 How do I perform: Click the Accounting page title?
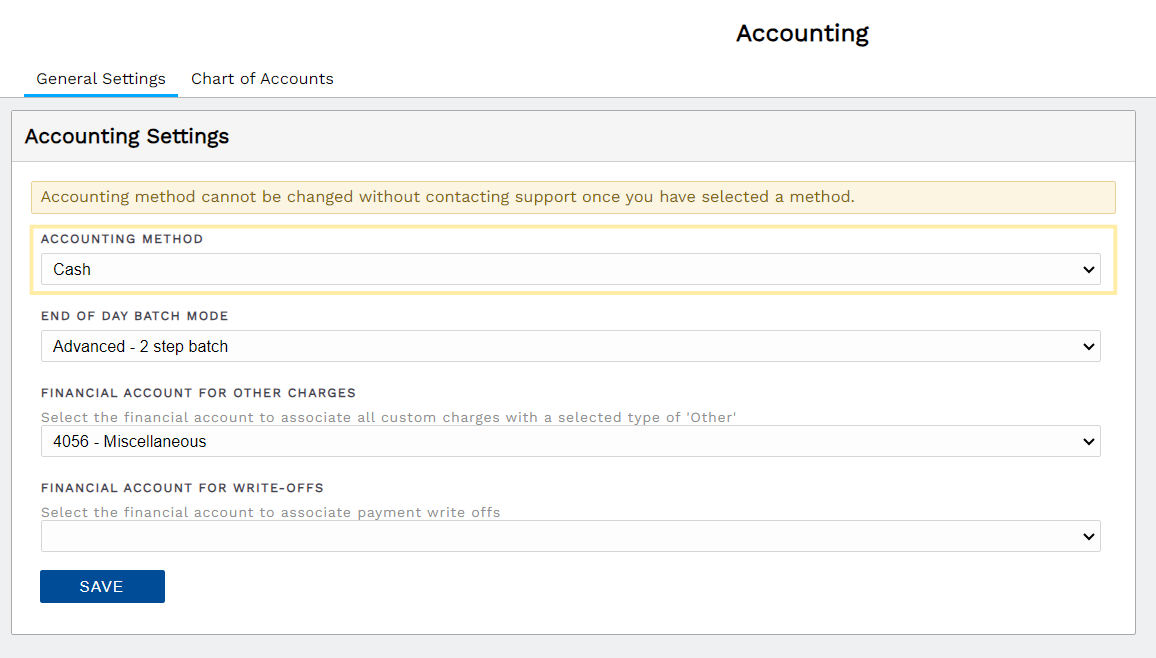click(x=801, y=33)
